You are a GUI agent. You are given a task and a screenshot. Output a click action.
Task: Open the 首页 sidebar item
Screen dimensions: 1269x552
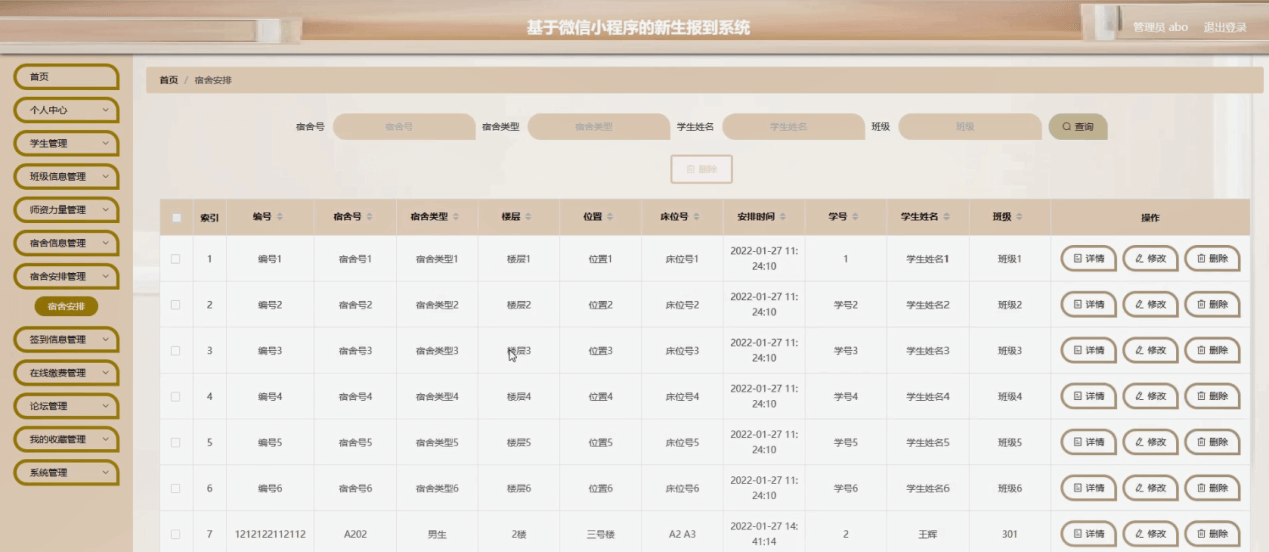coord(66,77)
